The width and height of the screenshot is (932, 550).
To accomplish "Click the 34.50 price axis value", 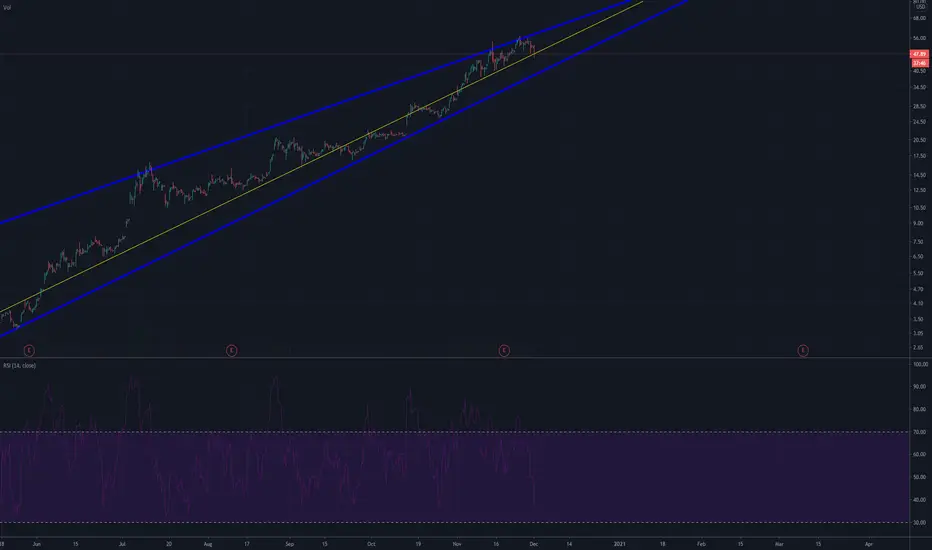I will [920, 87].
